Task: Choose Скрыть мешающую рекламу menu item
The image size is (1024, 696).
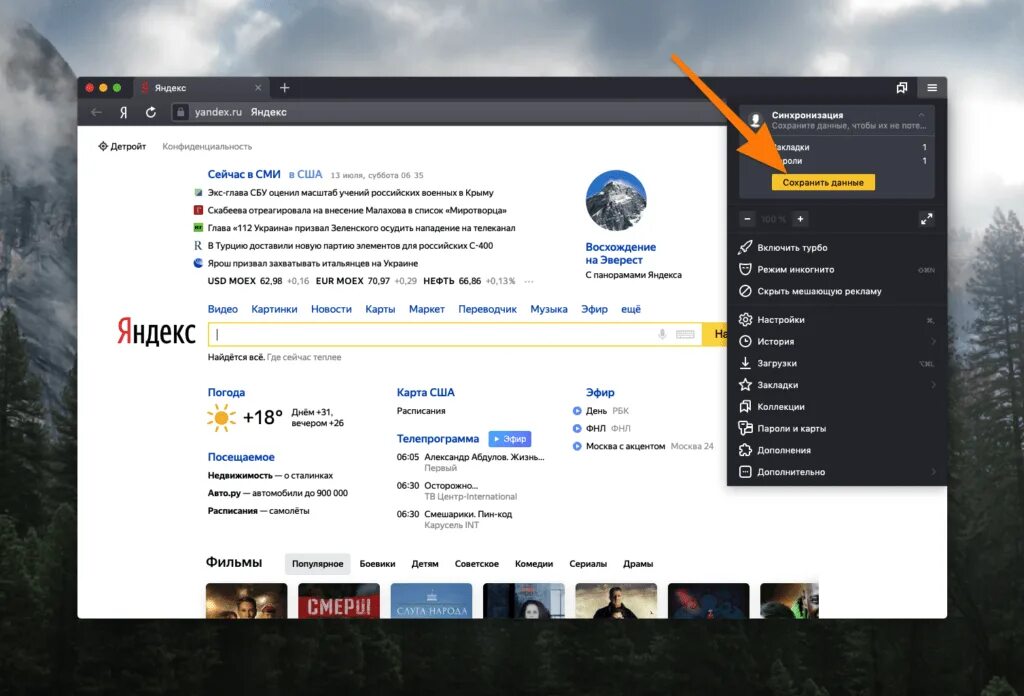Action: (x=837, y=291)
